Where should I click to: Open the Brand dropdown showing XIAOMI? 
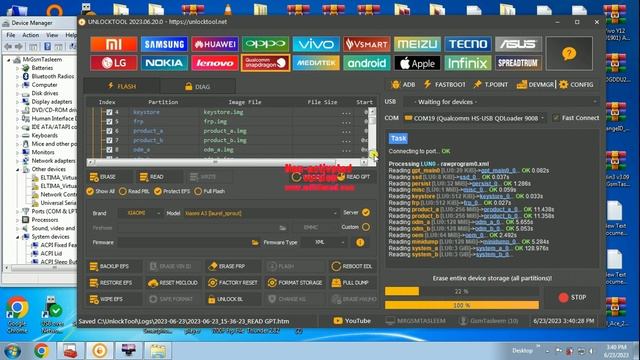coord(140,213)
